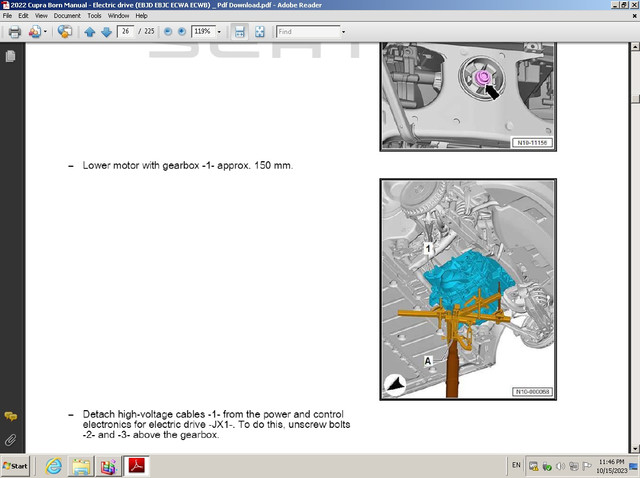Open the File menu
The height and width of the screenshot is (478, 640).
pos(7,16)
